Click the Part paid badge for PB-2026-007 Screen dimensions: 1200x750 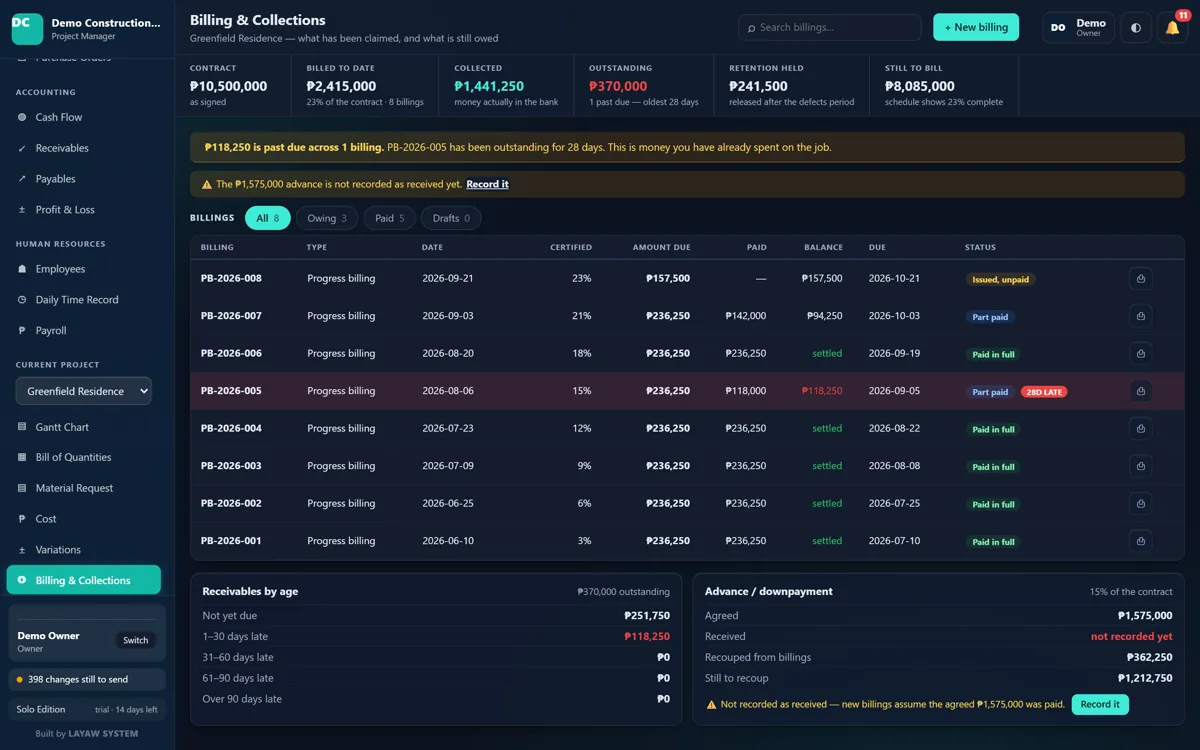click(990, 317)
